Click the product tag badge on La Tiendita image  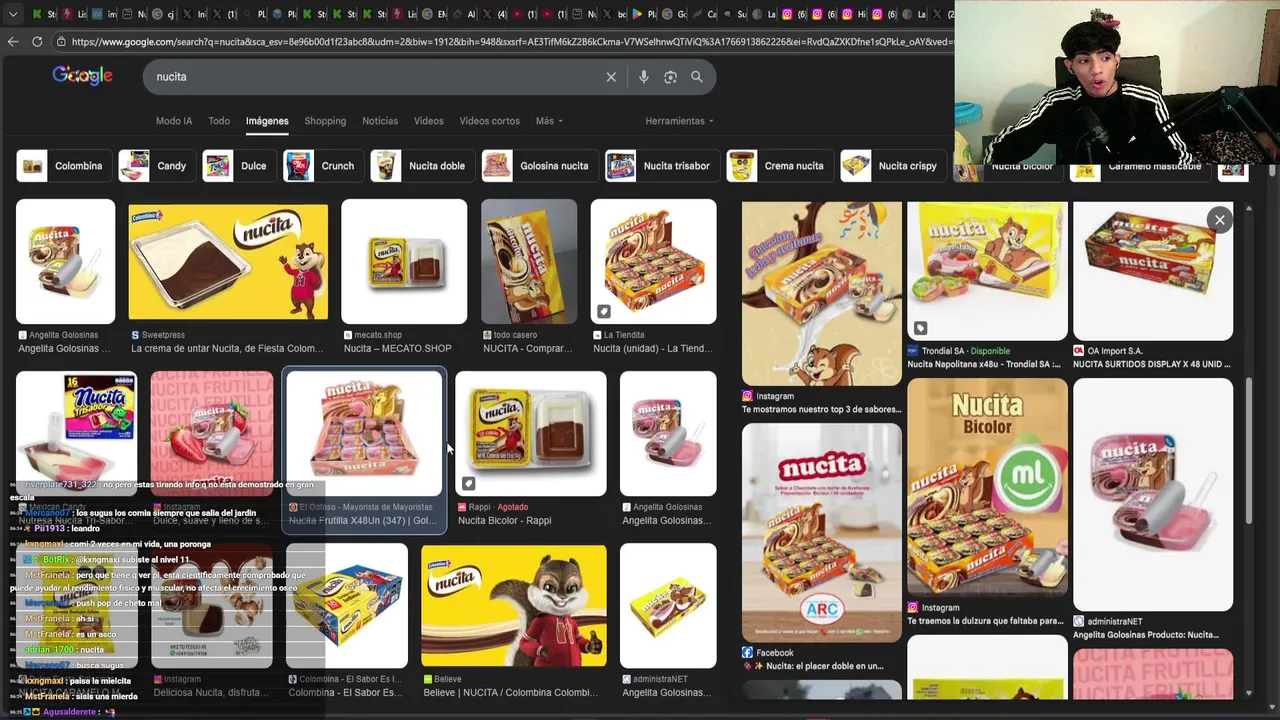tap(603, 312)
